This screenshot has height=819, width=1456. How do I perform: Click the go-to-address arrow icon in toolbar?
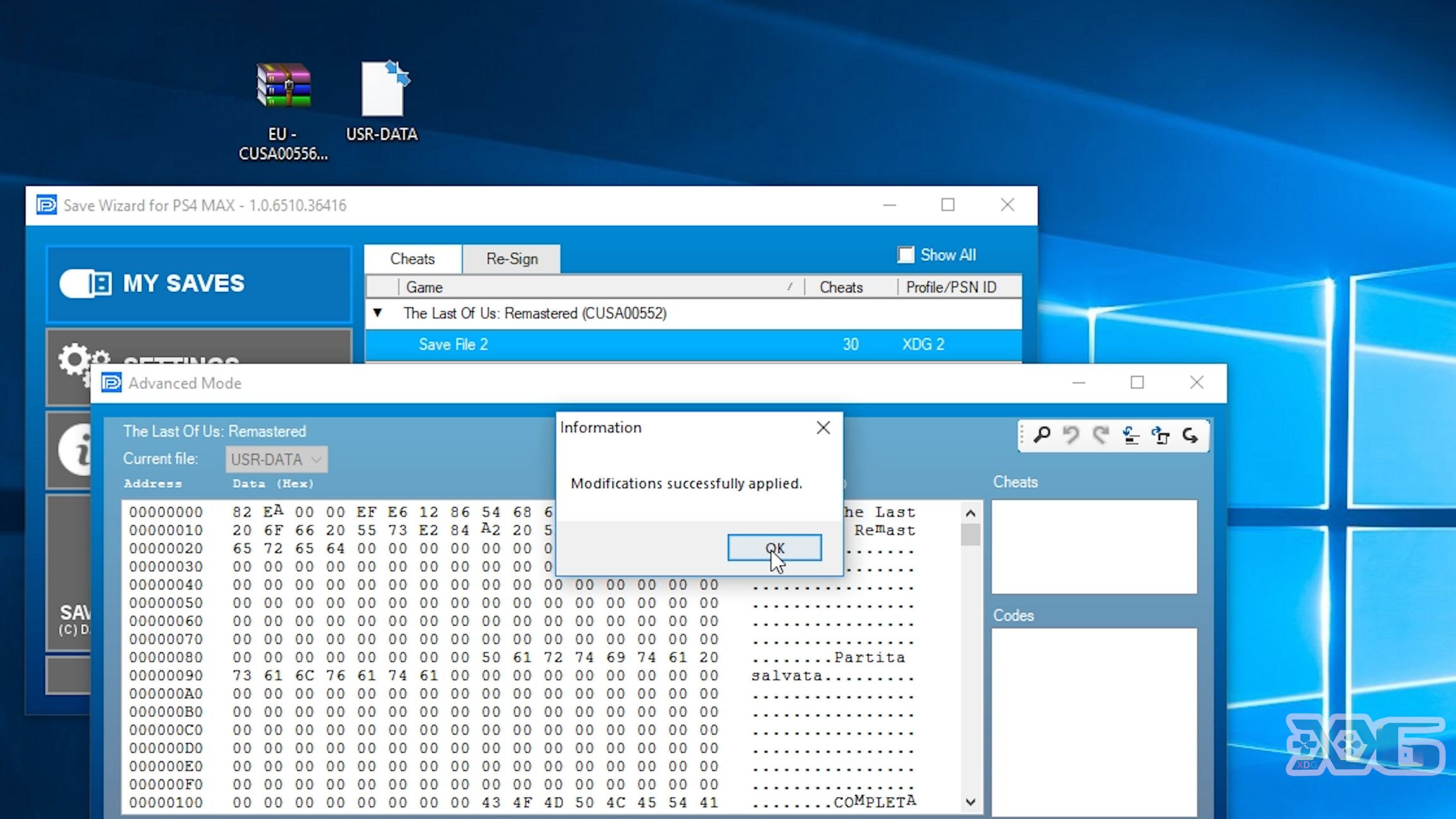pos(1190,435)
